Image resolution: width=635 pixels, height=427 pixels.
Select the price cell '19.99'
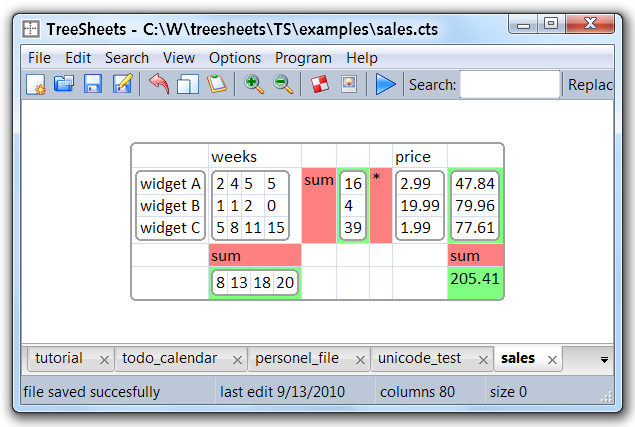[420, 206]
